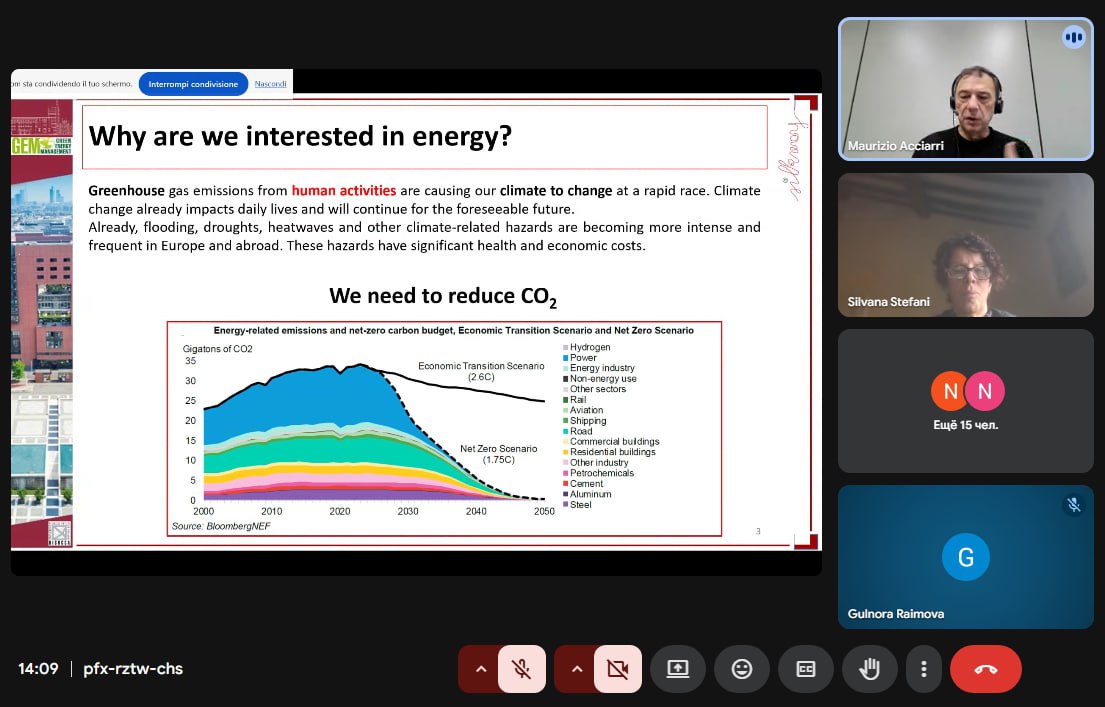Click the orange N participant avatar
The image size is (1105, 707).
click(950, 392)
